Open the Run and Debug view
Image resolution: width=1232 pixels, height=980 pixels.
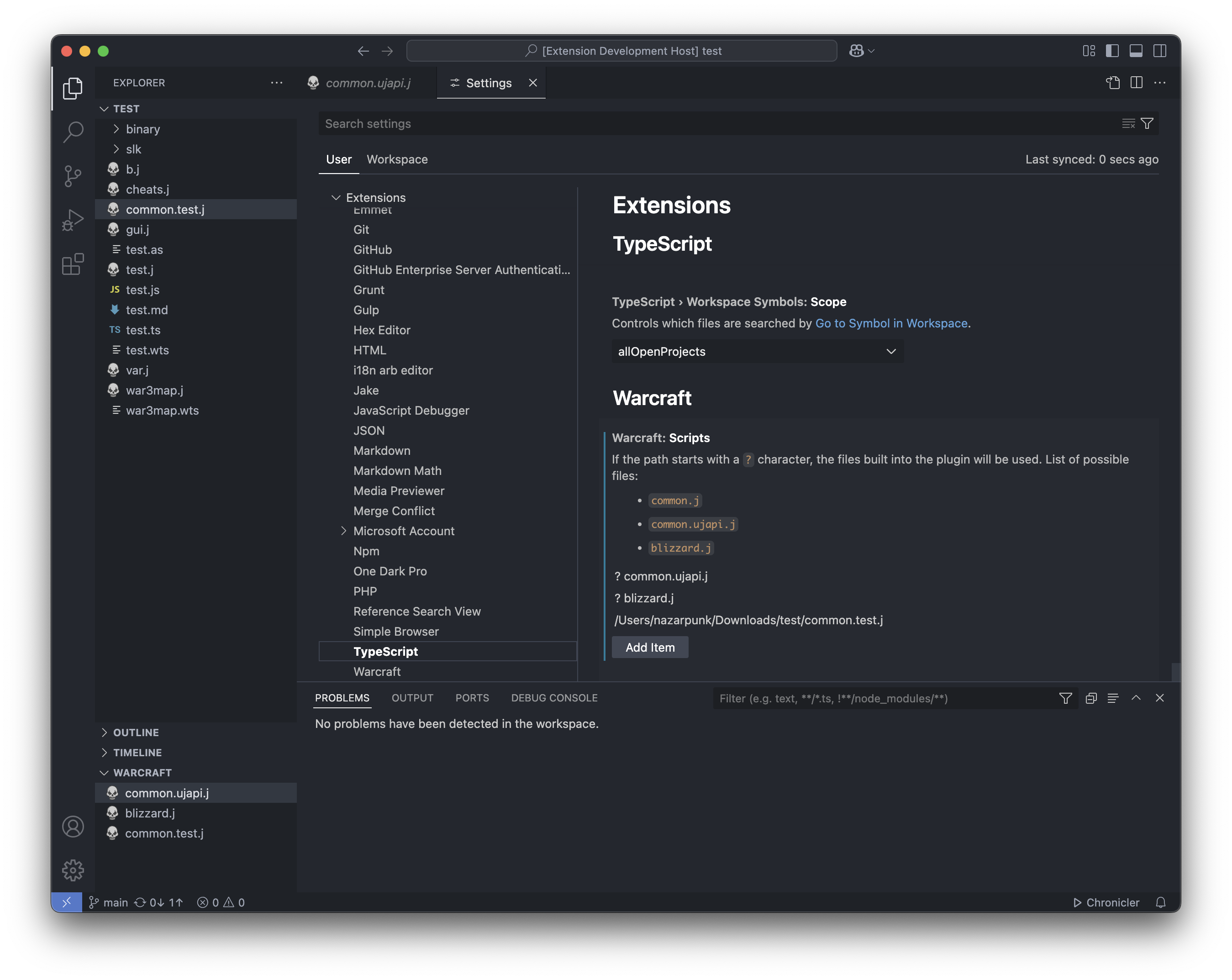coord(73,220)
